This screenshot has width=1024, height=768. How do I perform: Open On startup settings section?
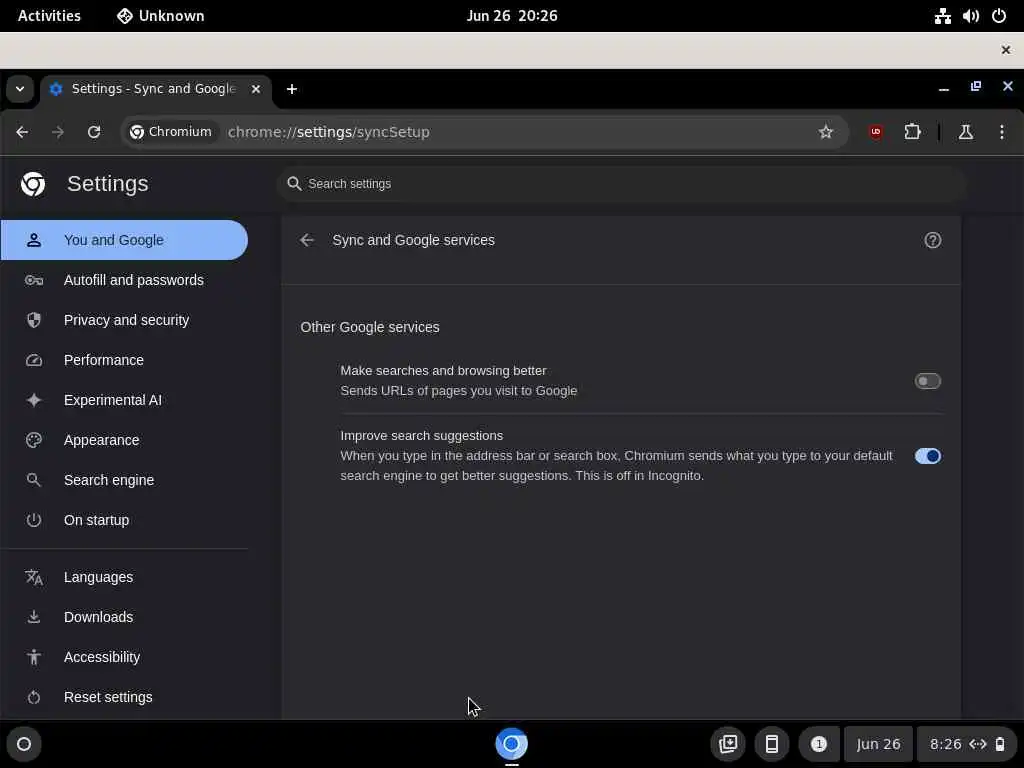[124, 520]
